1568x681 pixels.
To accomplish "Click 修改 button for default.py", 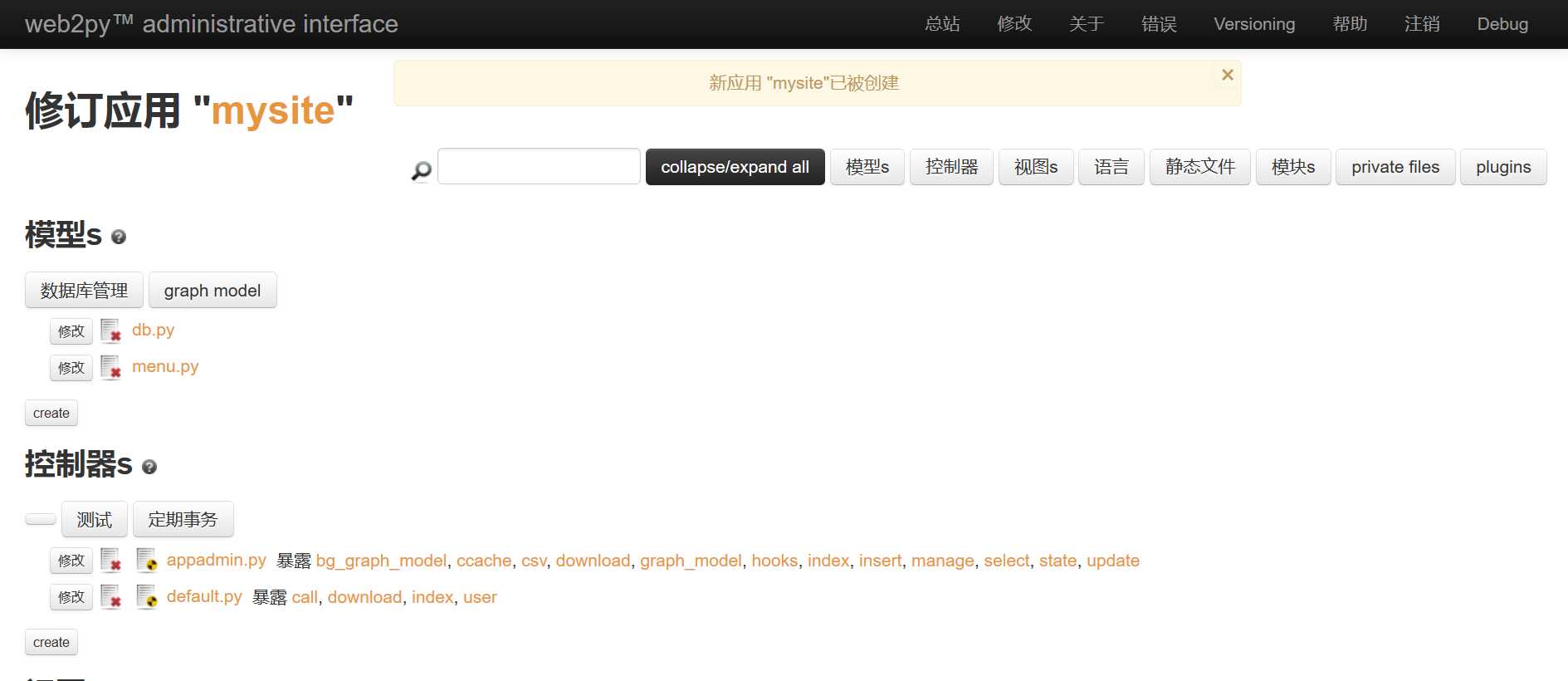I will click(x=71, y=597).
